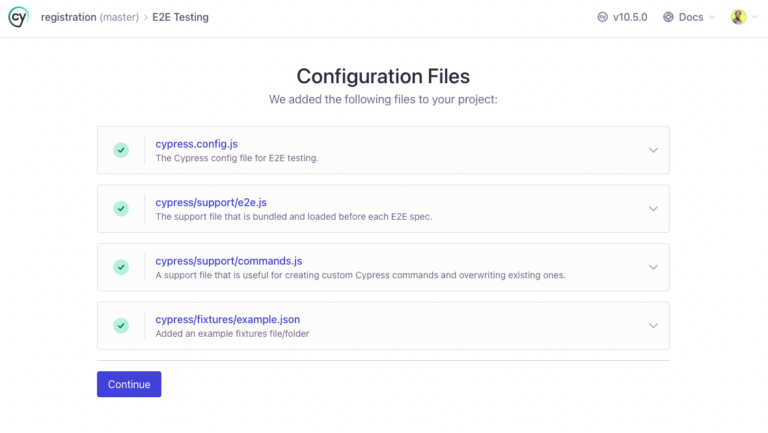Go to the registration project breadcrumb
Viewport: 768px width, 433px height.
click(68, 17)
